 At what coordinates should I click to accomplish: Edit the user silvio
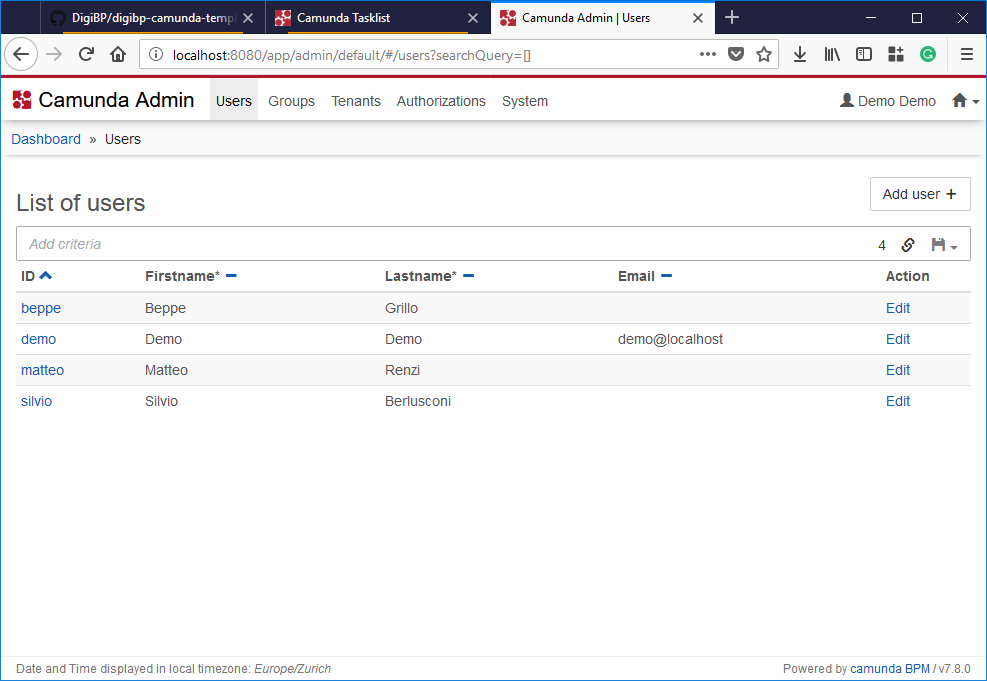coord(897,401)
